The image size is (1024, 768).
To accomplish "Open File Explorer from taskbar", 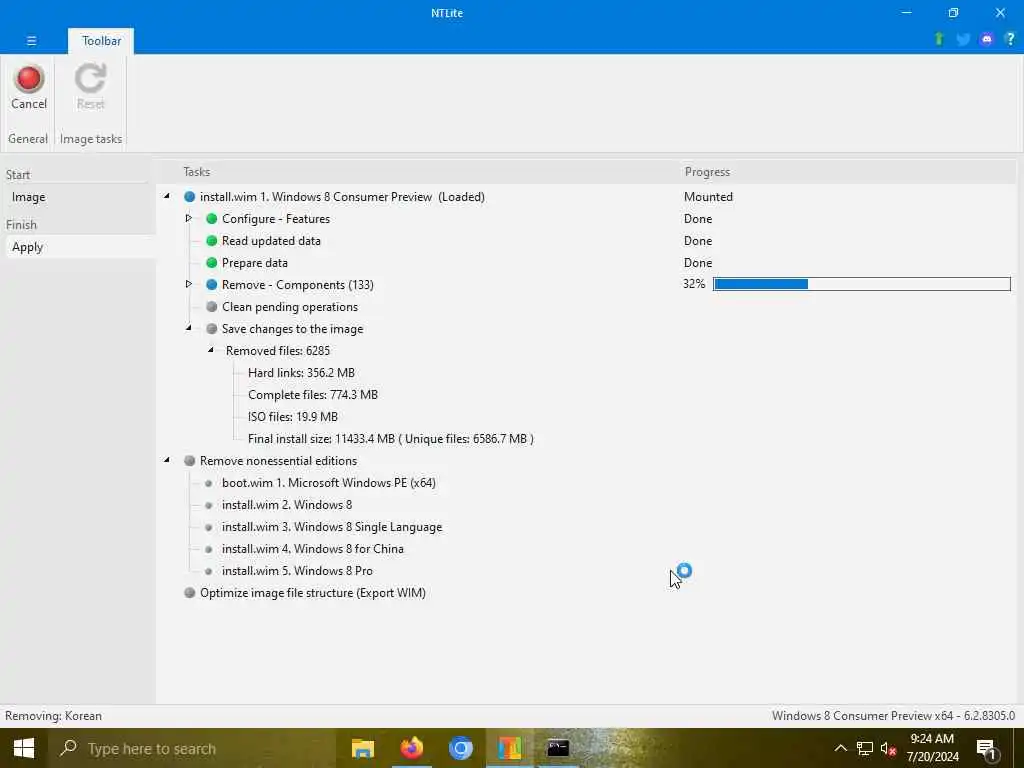I will click(362, 748).
